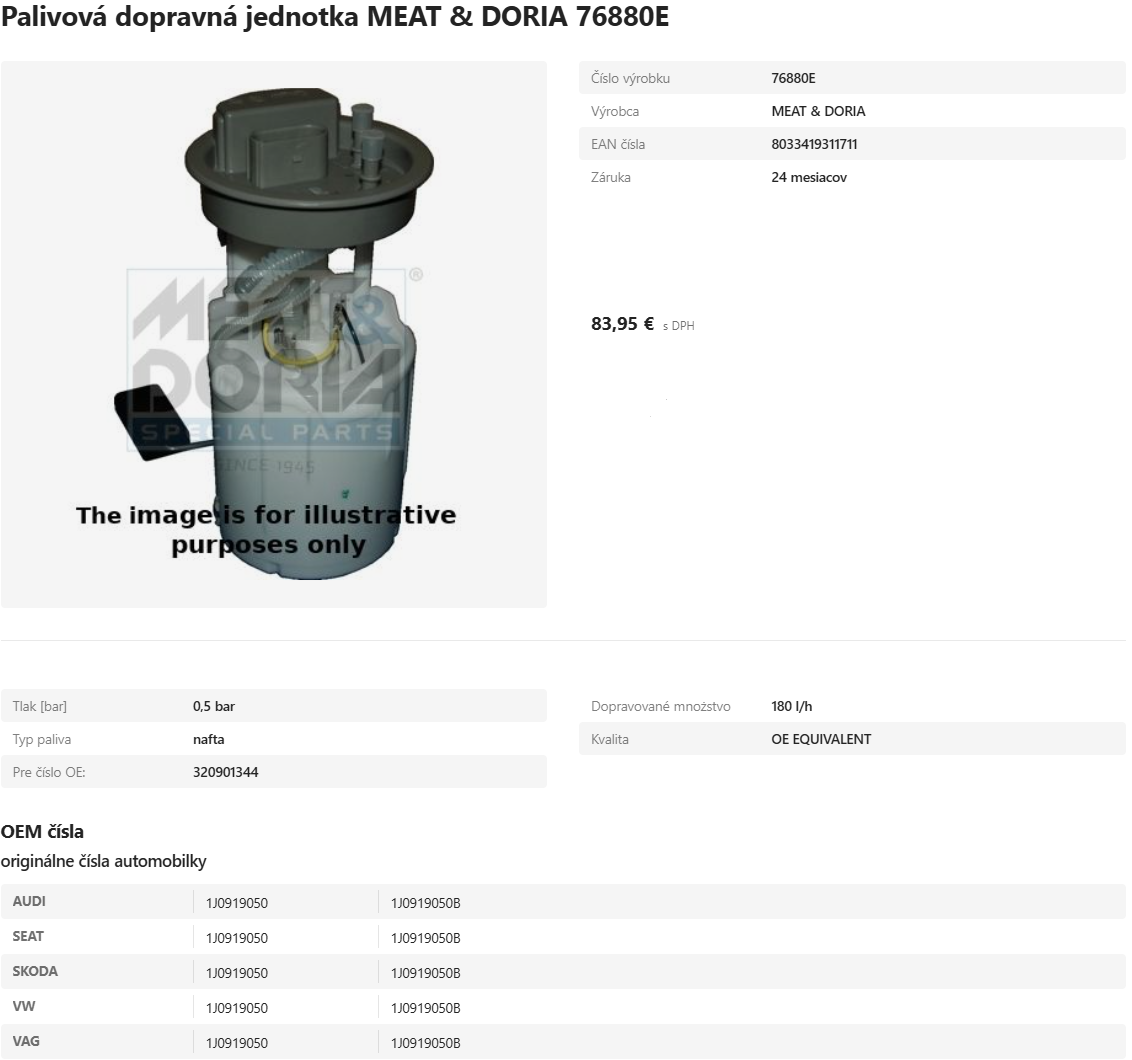Open OEM number 1J0919050 in SKODA row
The image size is (1132, 1060).
[237, 973]
